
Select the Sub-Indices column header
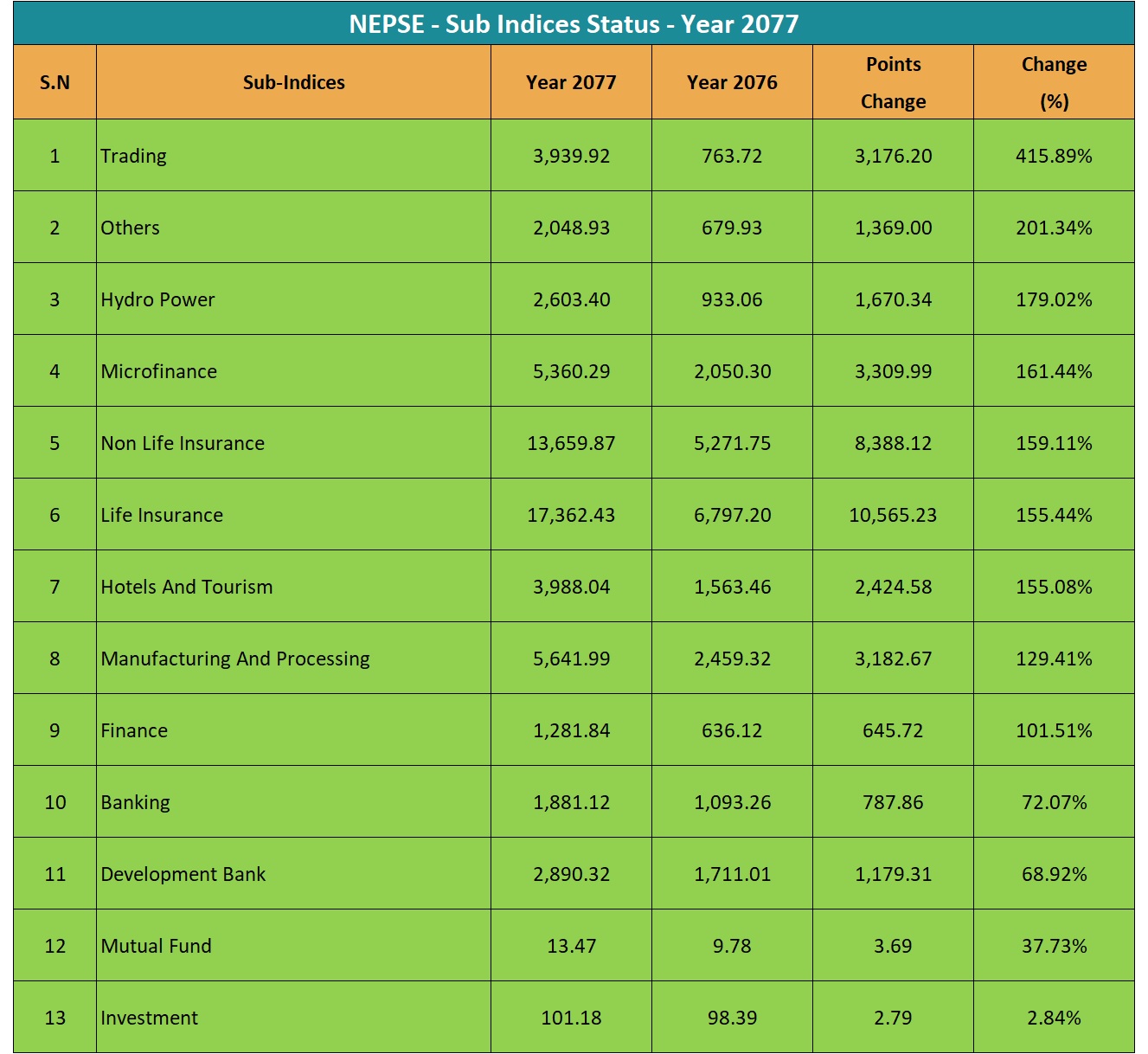293,82
